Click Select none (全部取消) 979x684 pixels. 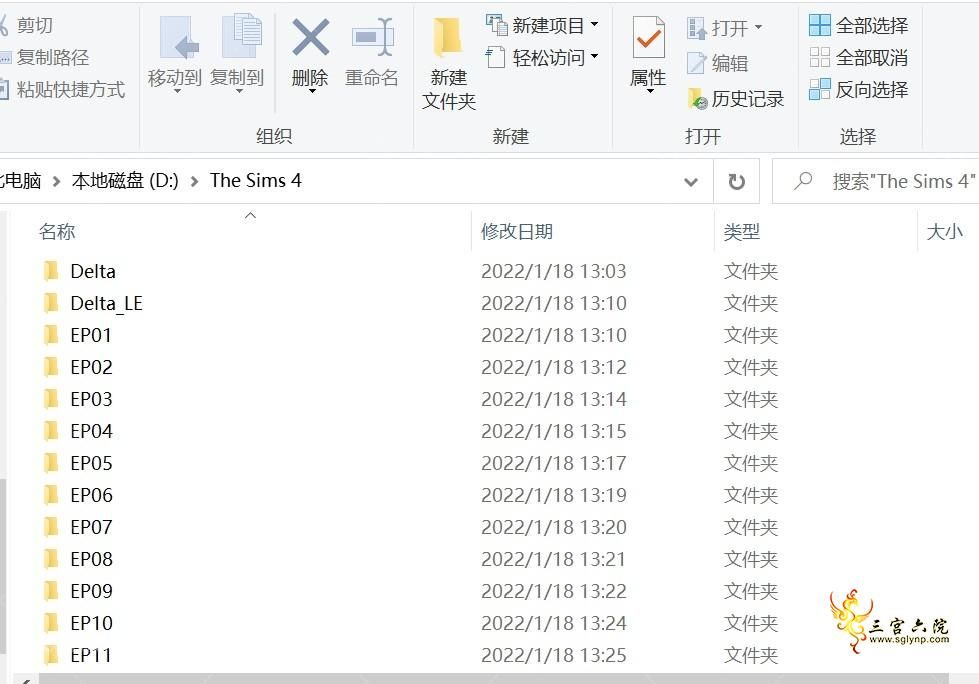click(858, 57)
